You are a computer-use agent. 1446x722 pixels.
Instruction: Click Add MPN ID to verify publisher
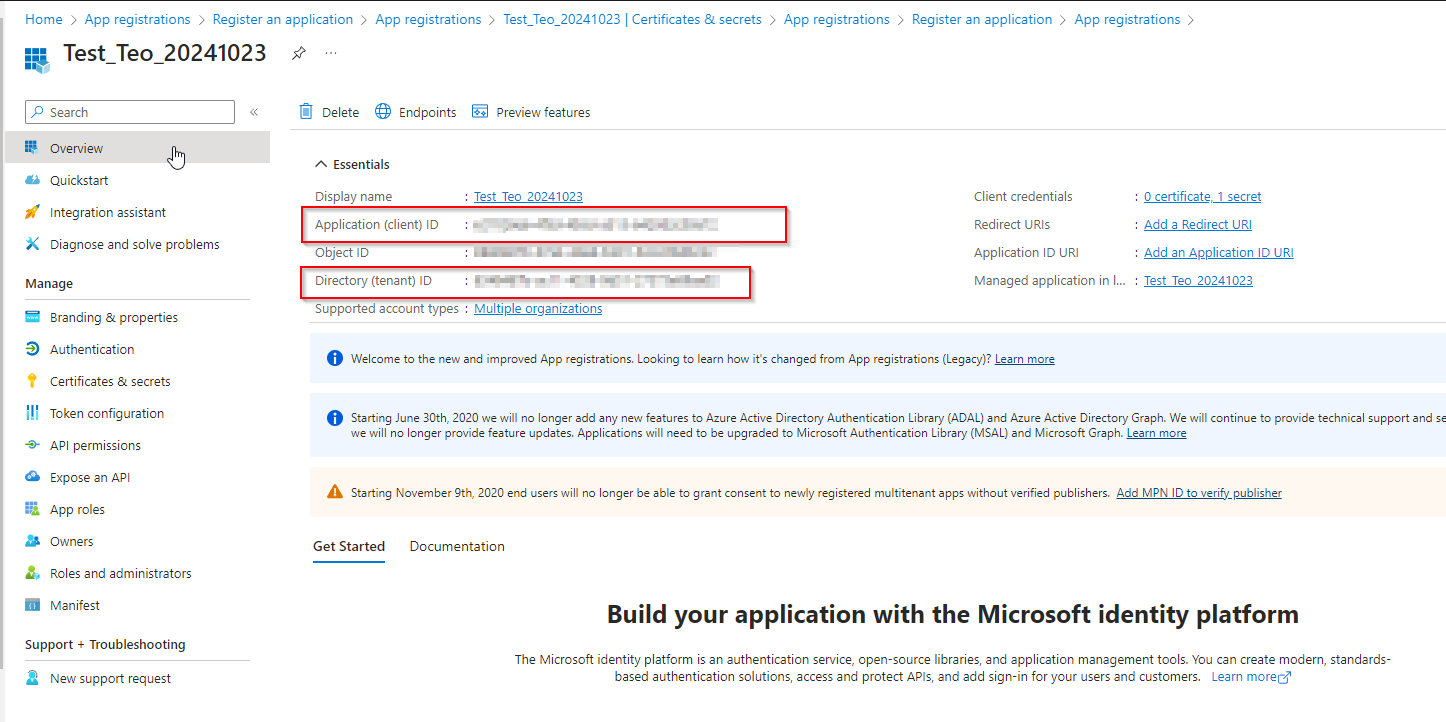pyautogui.click(x=1198, y=493)
